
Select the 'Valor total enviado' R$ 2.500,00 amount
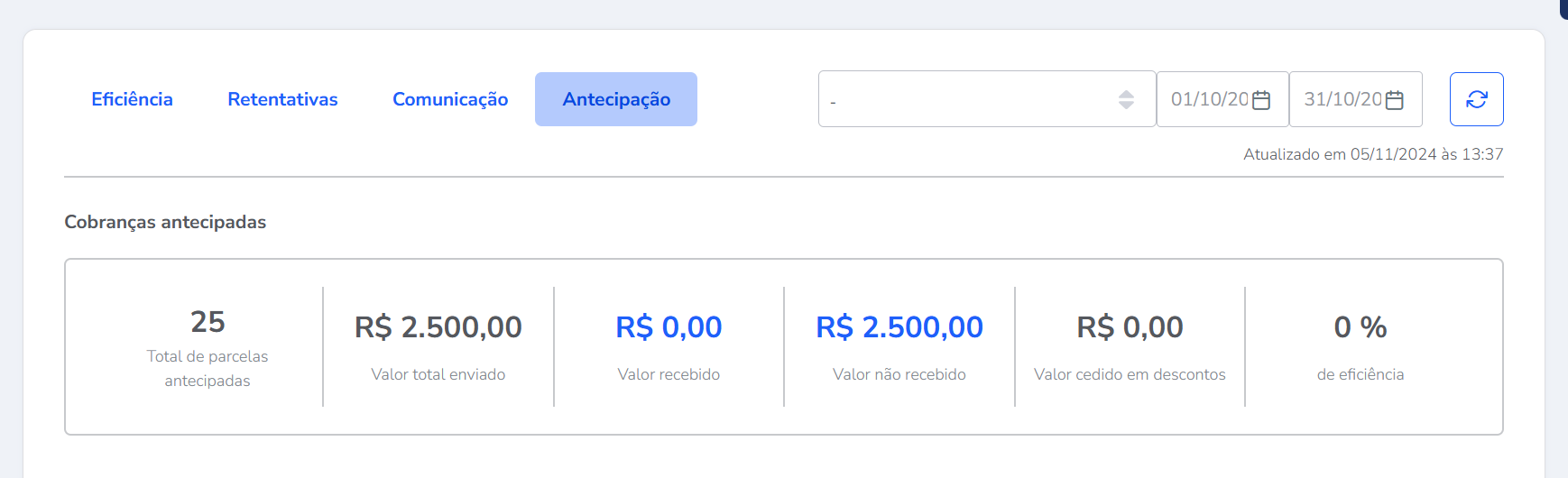point(438,327)
